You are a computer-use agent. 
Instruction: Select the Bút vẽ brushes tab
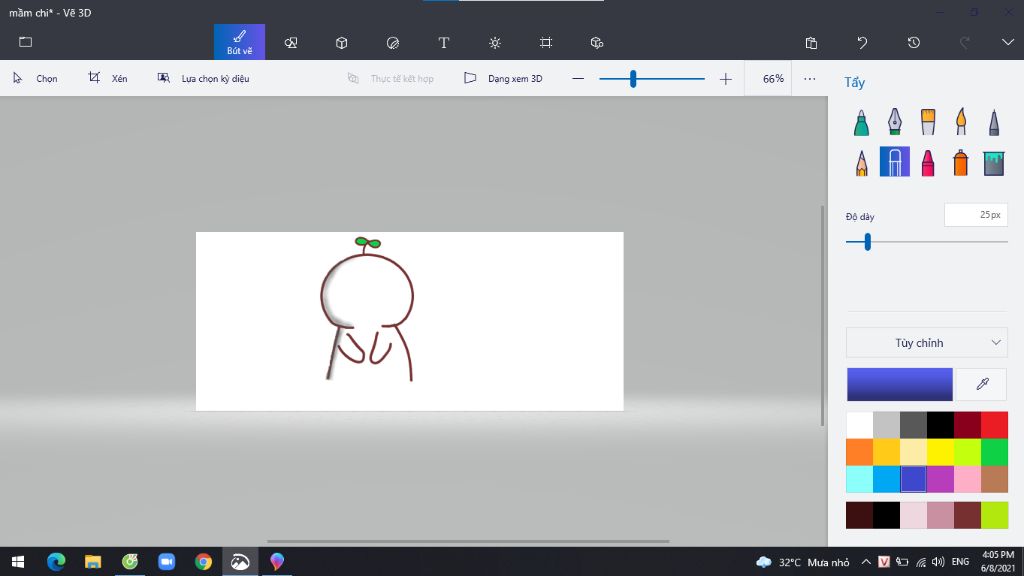(x=240, y=42)
